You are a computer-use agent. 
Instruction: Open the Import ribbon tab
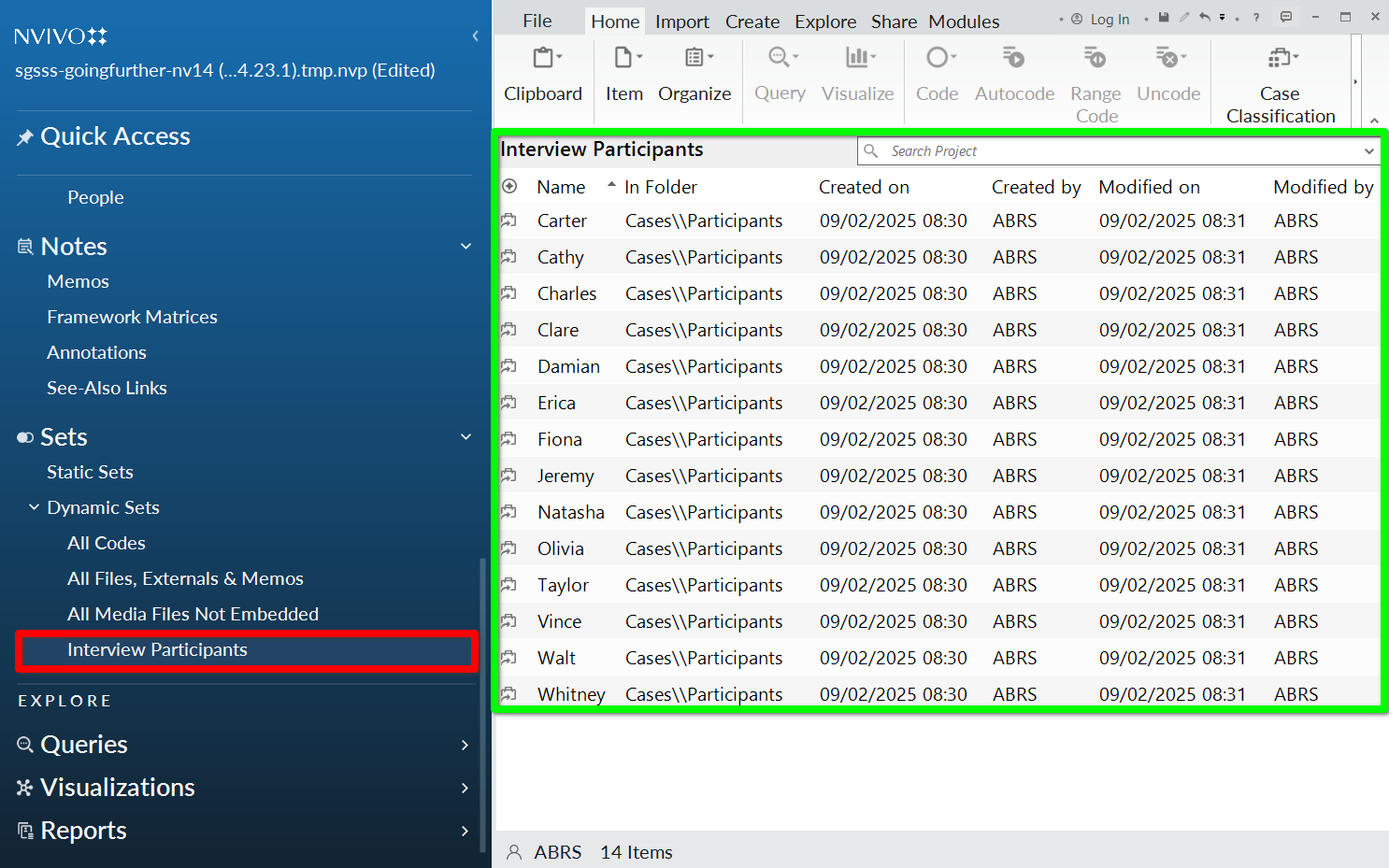point(681,21)
